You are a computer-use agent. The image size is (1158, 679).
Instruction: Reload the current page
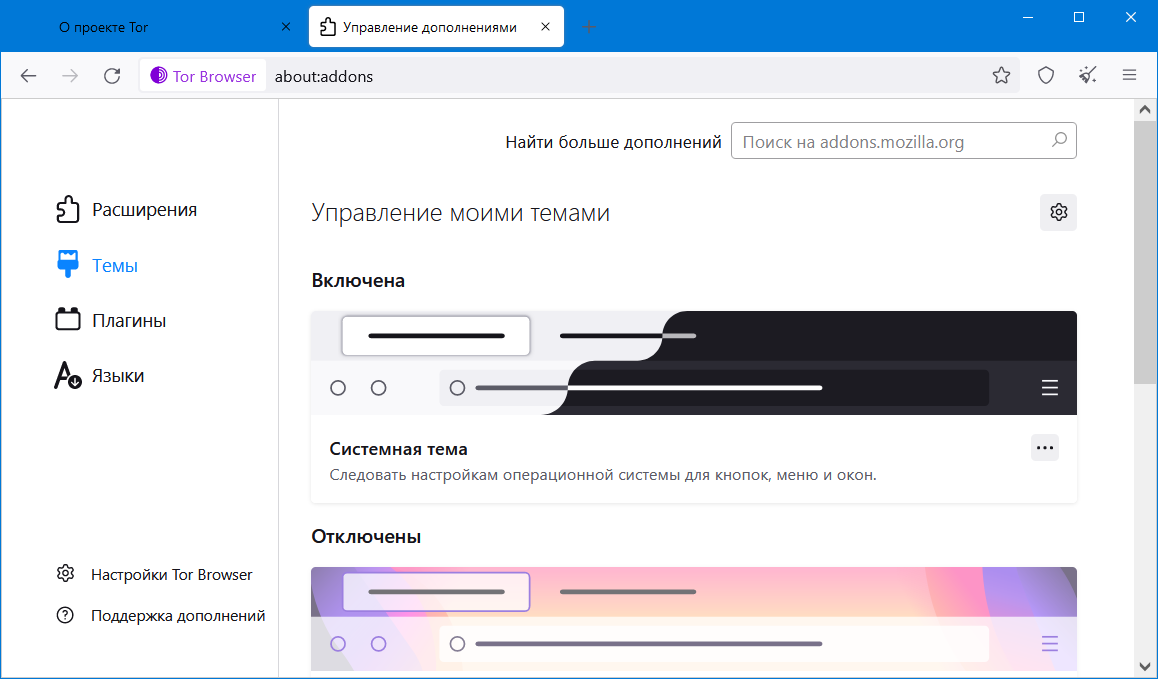pos(112,75)
